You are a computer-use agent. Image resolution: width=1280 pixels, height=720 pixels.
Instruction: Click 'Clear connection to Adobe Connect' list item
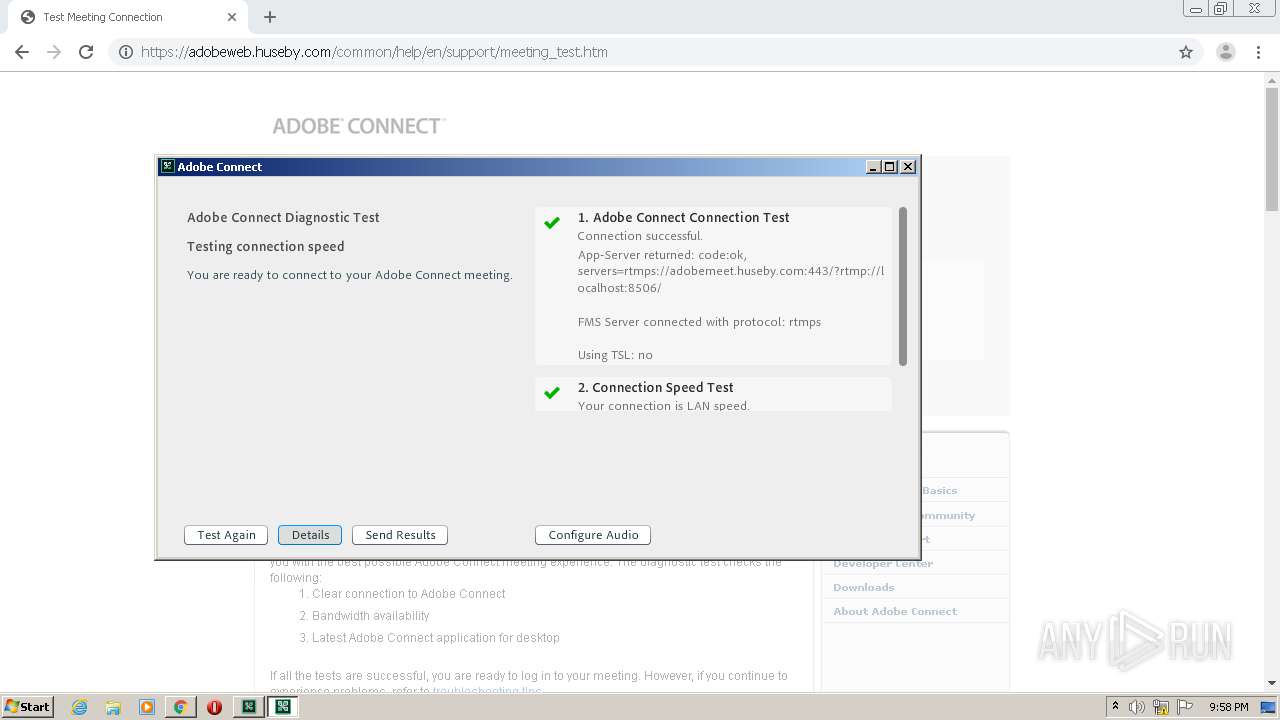click(x=408, y=594)
